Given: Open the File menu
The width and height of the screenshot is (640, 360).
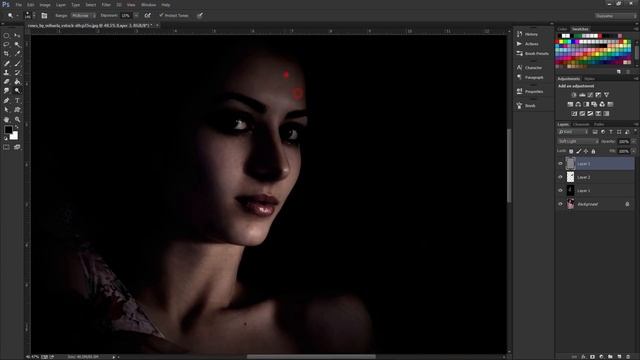Looking at the screenshot, I should 19,5.
